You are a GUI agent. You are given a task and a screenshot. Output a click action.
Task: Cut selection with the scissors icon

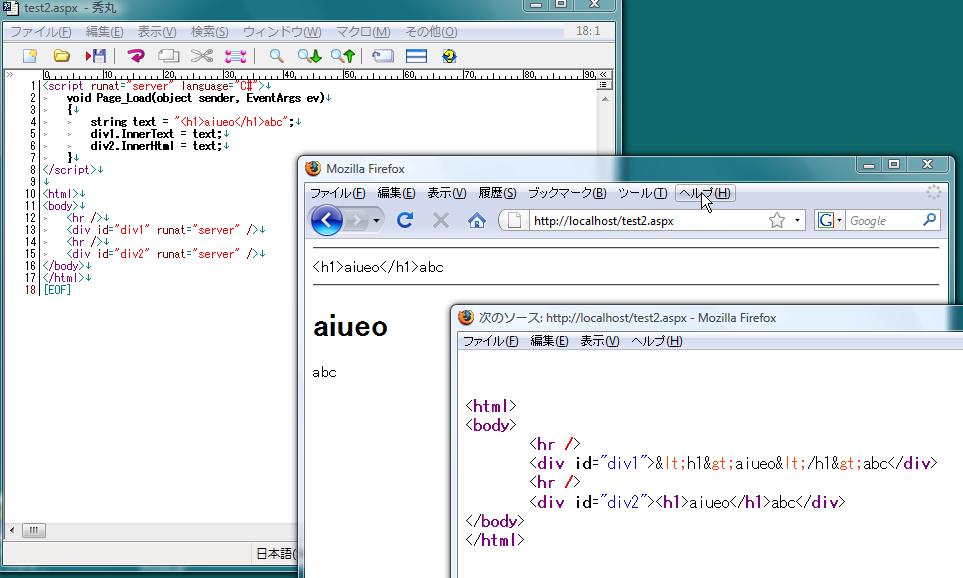point(201,57)
